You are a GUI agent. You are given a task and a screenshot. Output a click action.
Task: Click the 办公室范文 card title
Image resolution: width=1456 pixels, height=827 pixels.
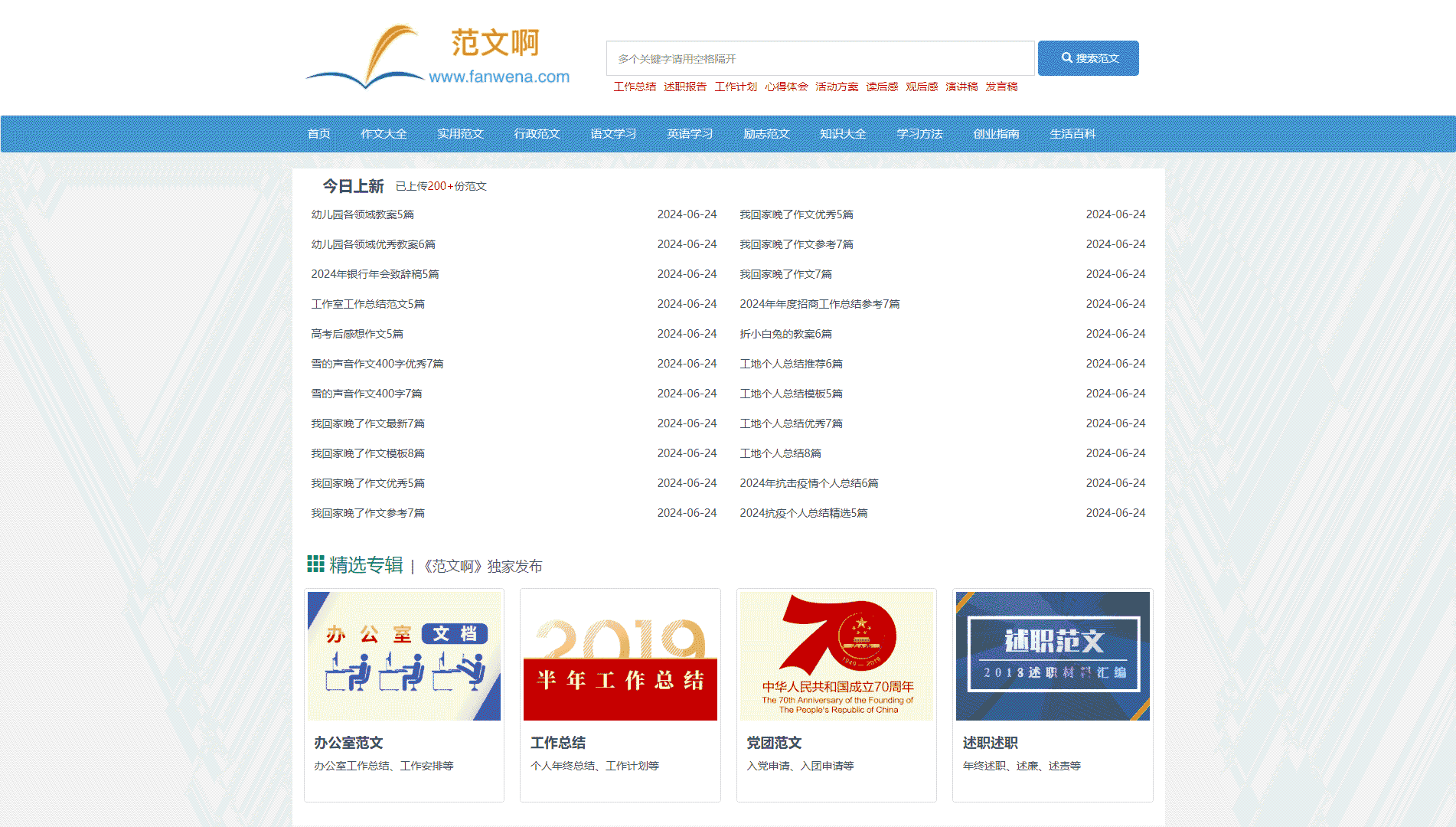(x=348, y=743)
